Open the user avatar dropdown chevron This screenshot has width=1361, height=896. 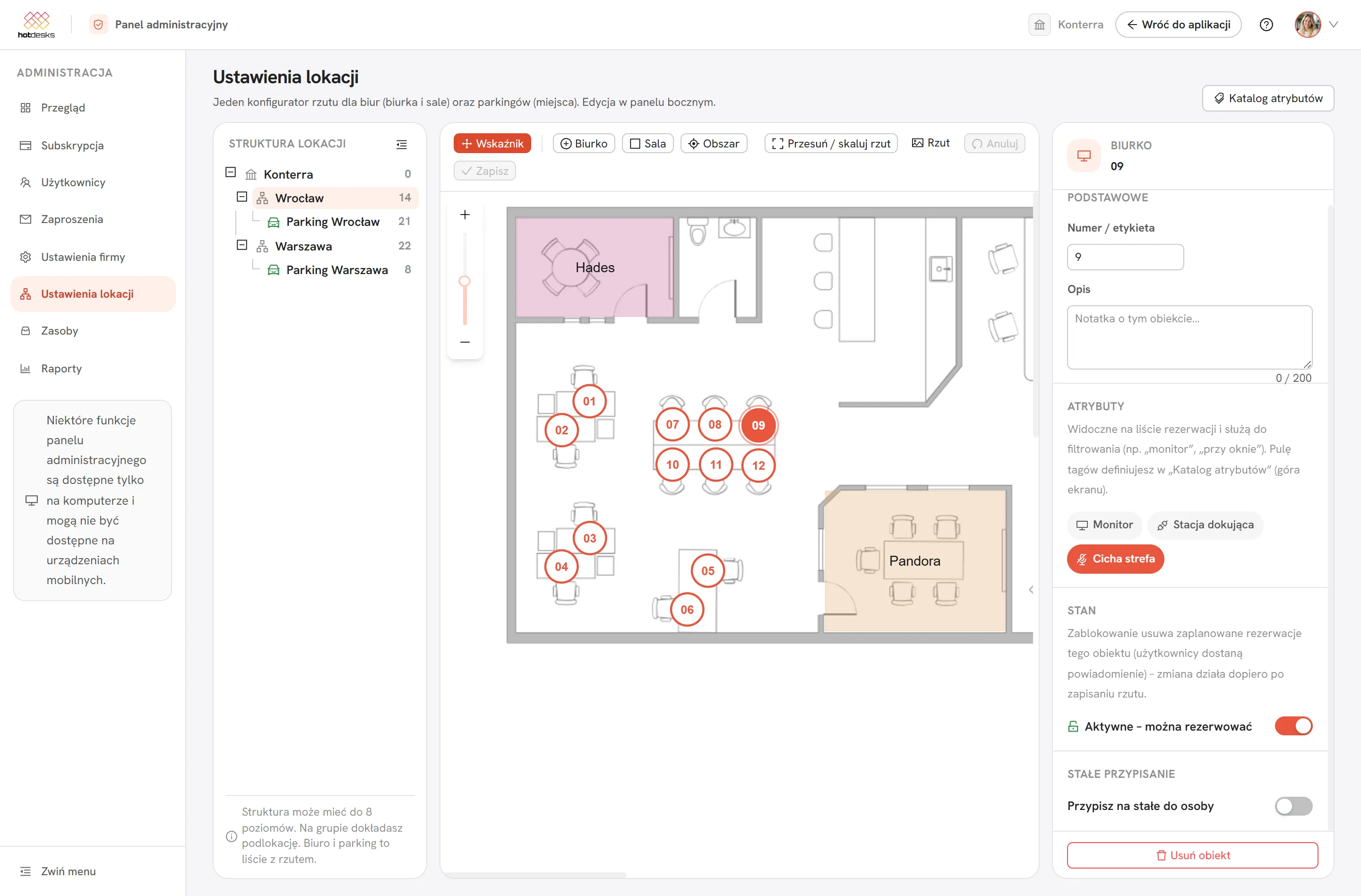point(1334,25)
